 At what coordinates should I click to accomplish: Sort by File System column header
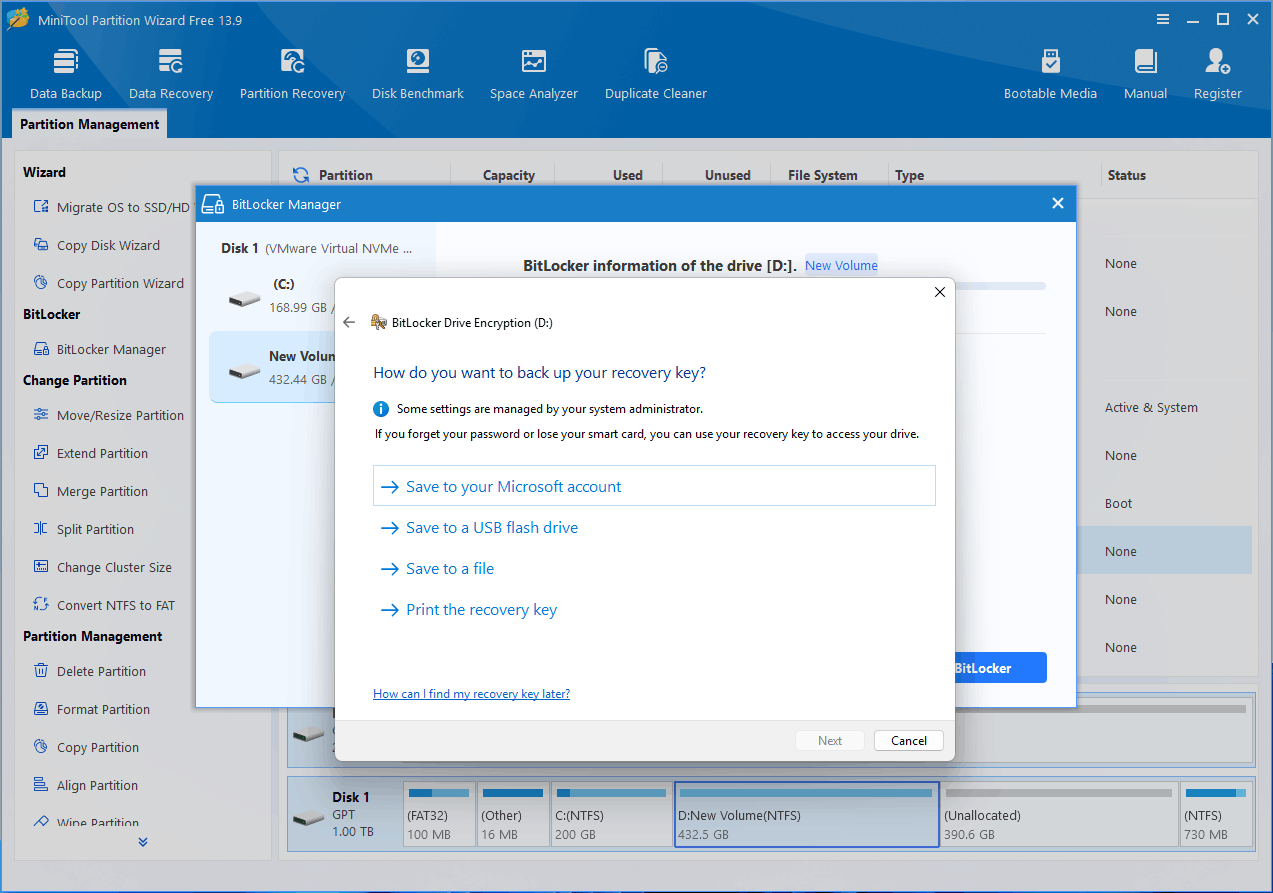pos(822,175)
